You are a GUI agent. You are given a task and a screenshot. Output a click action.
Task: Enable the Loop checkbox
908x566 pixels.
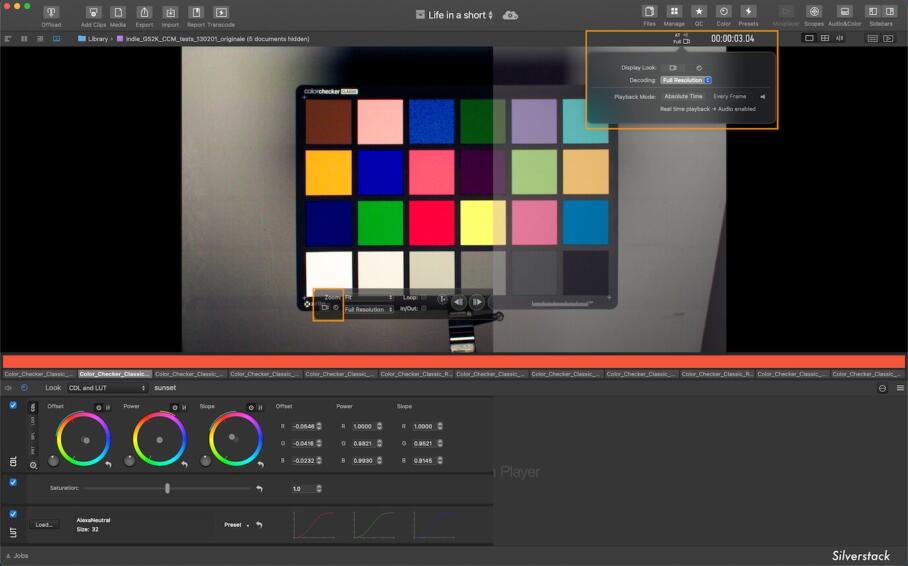[424, 297]
